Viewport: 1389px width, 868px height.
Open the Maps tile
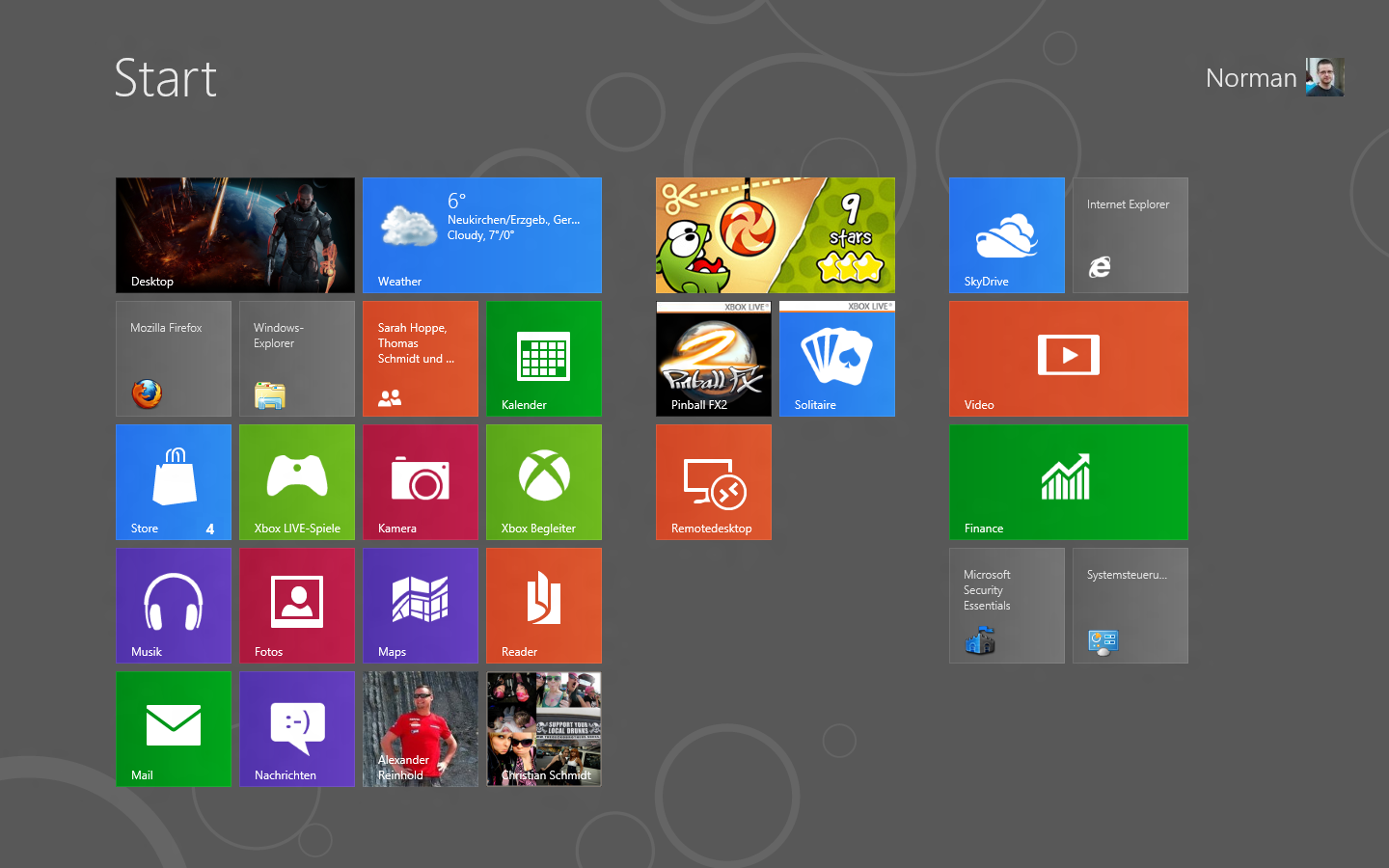pyautogui.click(x=421, y=606)
